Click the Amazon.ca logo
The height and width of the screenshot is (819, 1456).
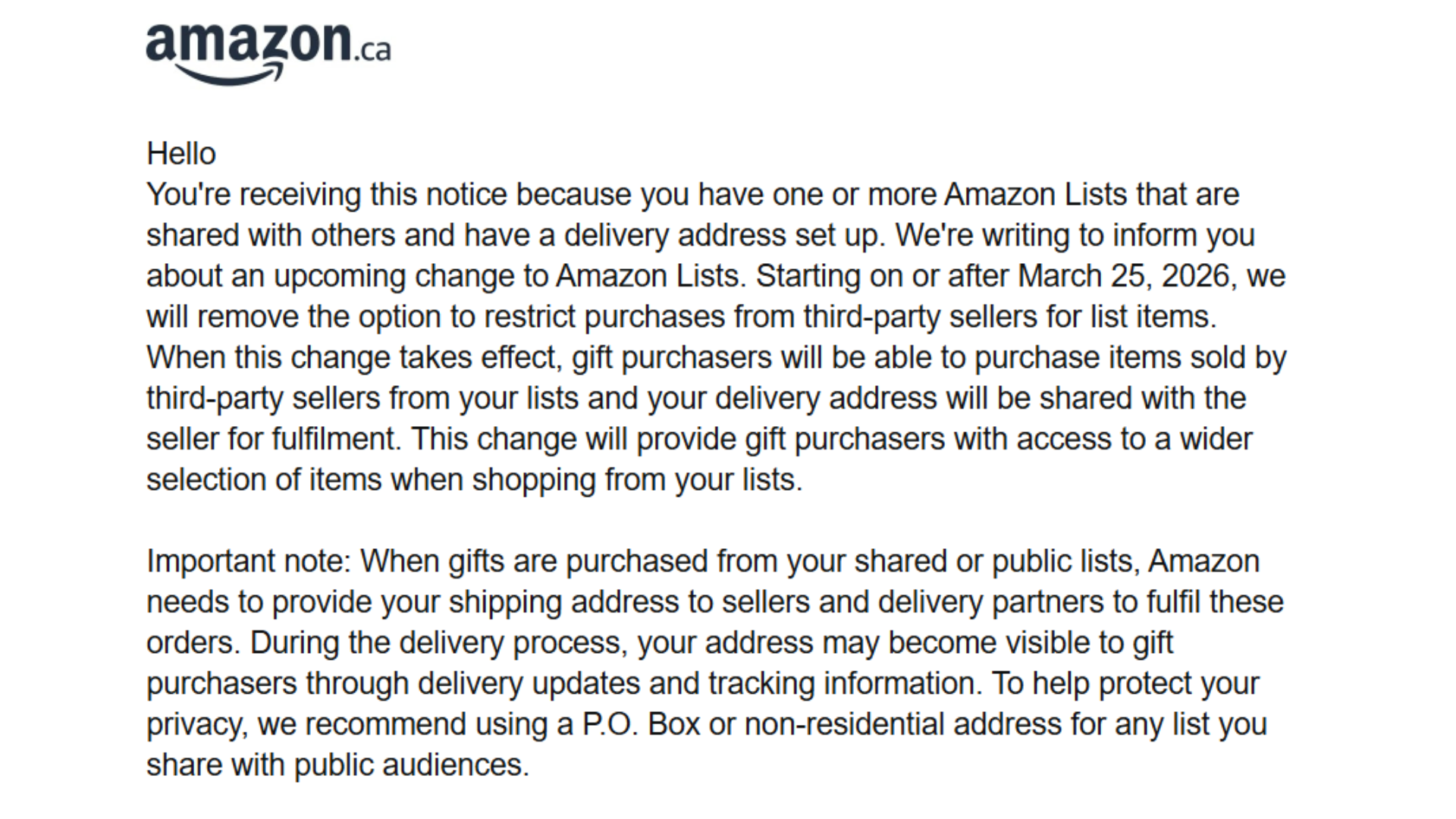click(250, 44)
